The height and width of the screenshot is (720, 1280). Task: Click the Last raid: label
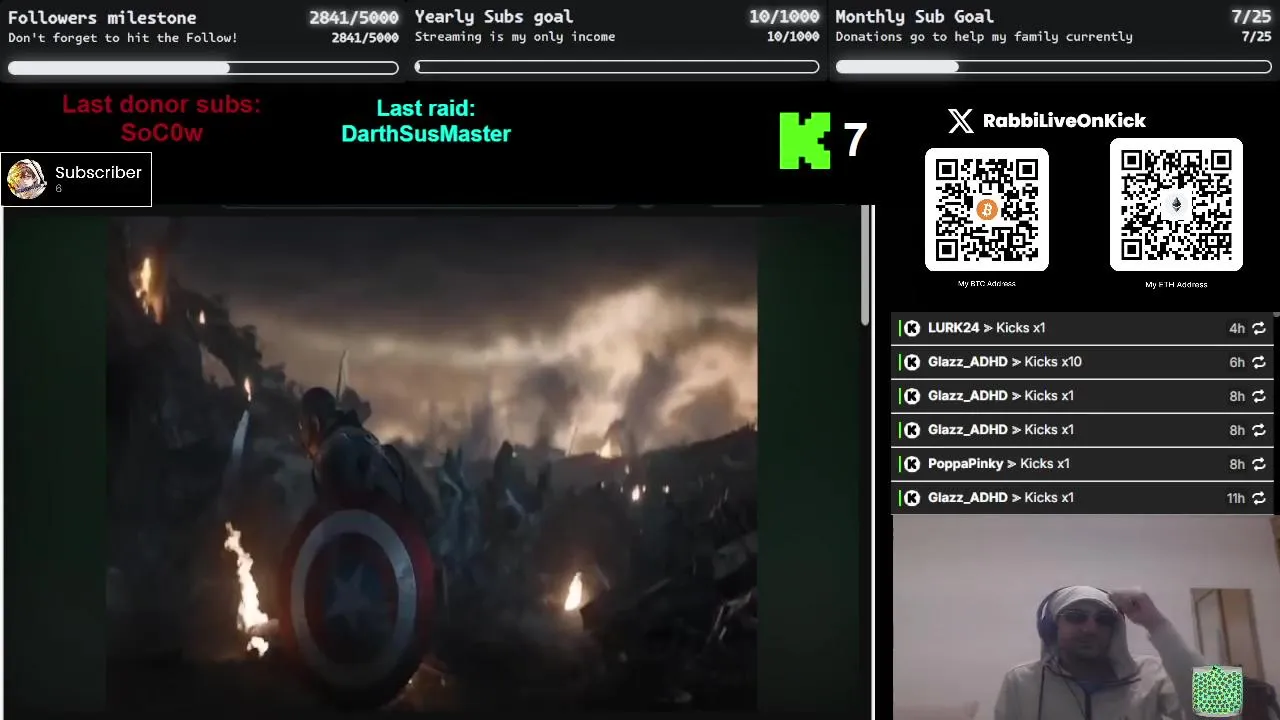point(426,109)
